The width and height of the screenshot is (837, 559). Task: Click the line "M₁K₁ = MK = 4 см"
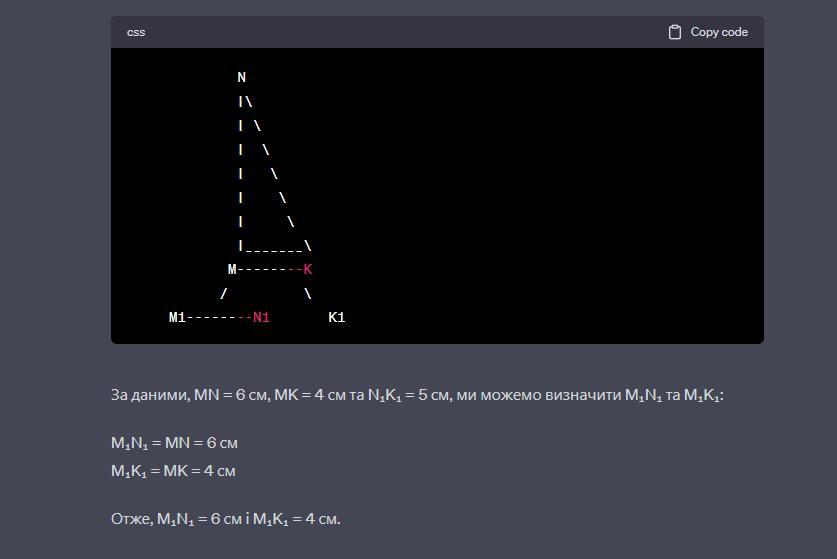point(173,471)
